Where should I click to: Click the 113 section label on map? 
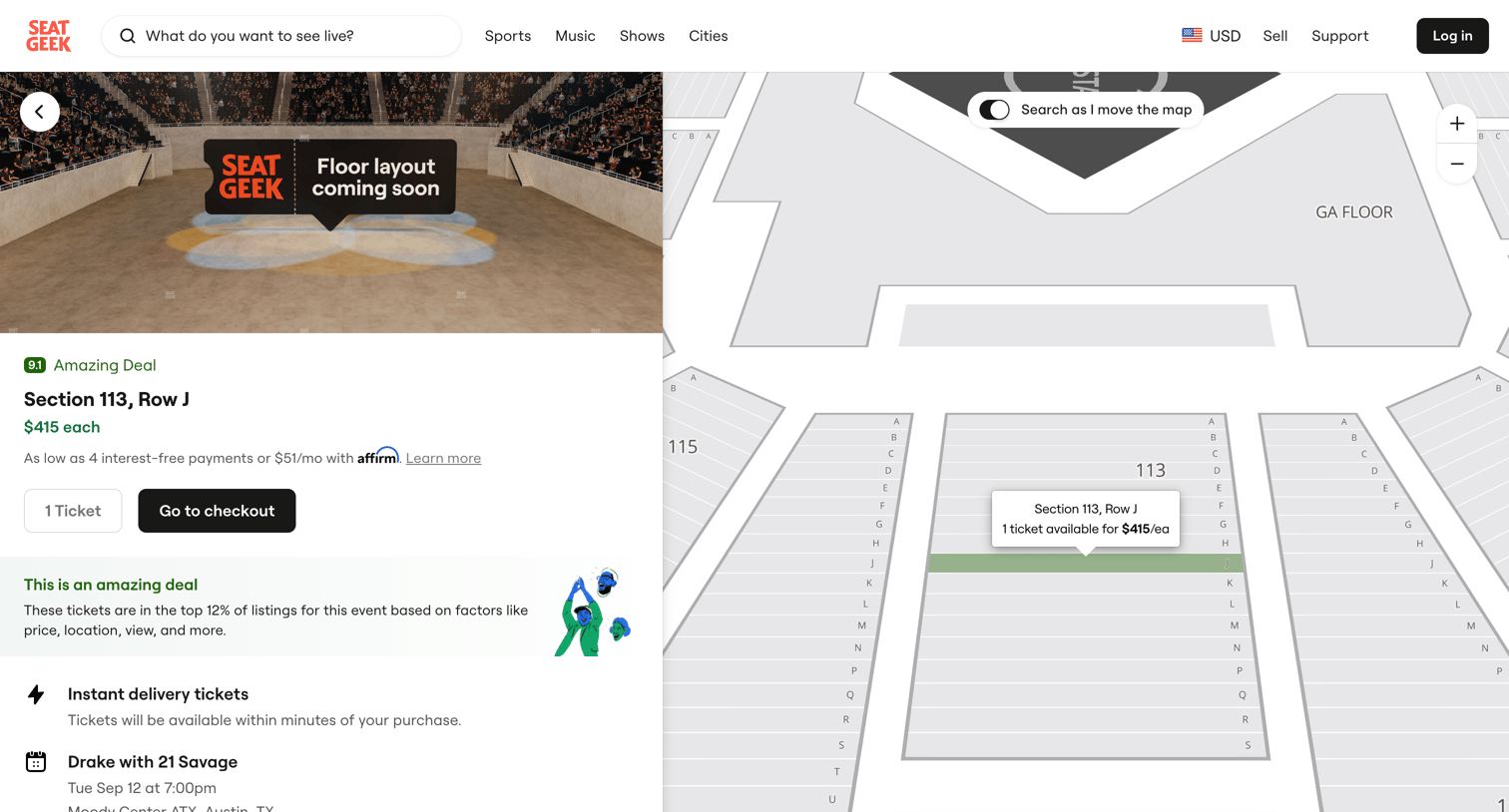(x=1151, y=470)
